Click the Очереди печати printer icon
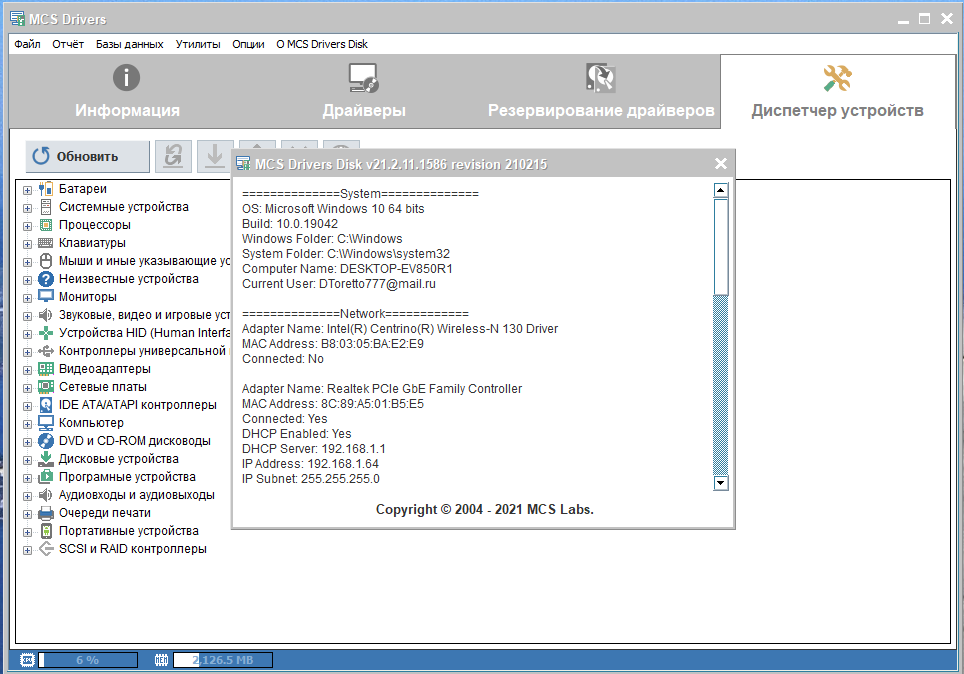Screen dimensions: 964x674 coord(45,513)
